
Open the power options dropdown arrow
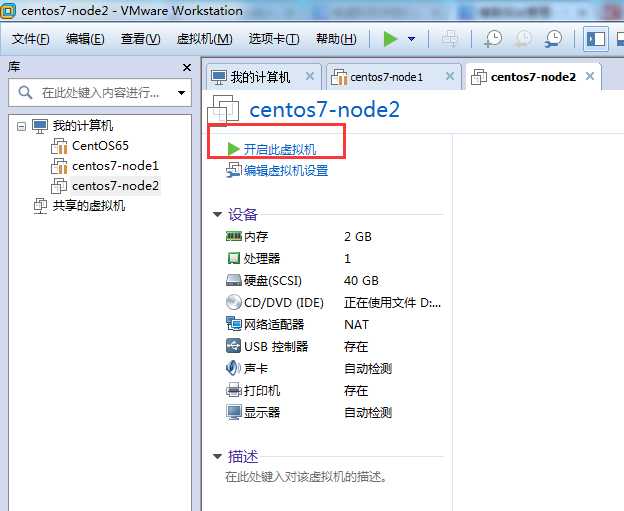pyautogui.click(x=411, y=39)
